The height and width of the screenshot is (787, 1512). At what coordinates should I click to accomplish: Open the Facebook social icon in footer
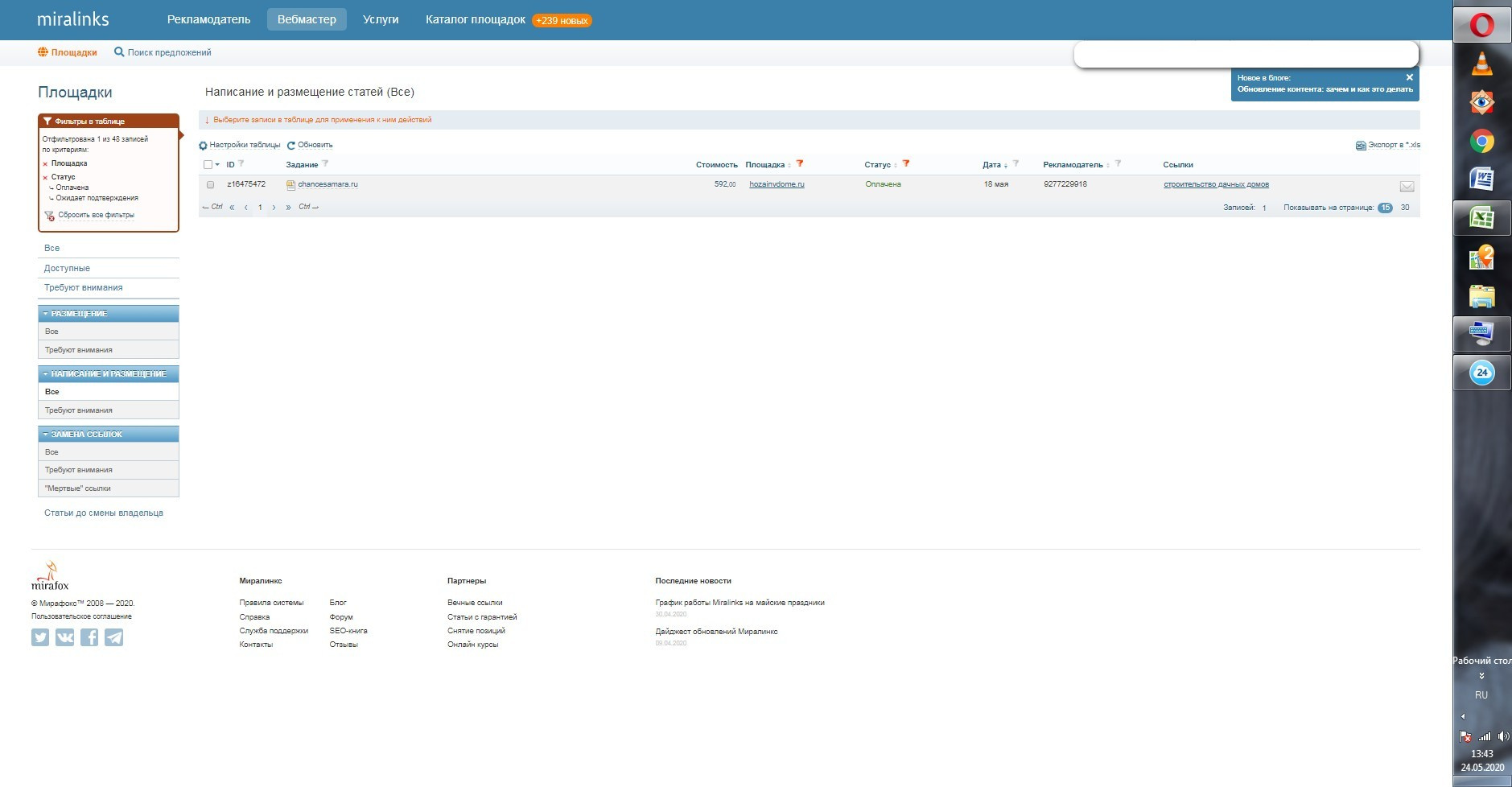point(89,637)
